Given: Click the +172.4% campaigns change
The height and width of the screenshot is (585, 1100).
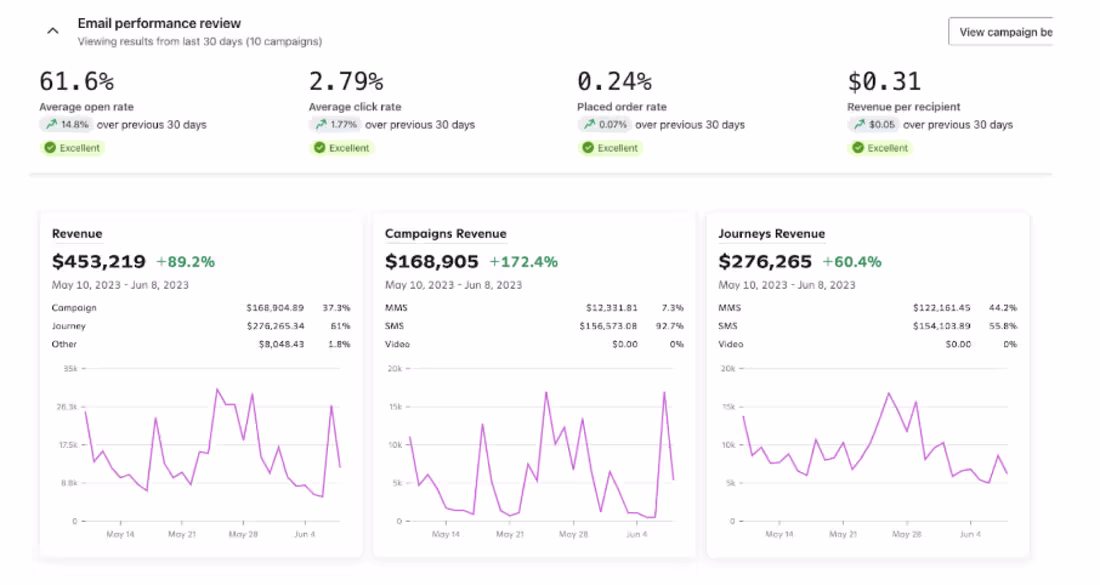Looking at the screenshot, I should tap(523, 262).
